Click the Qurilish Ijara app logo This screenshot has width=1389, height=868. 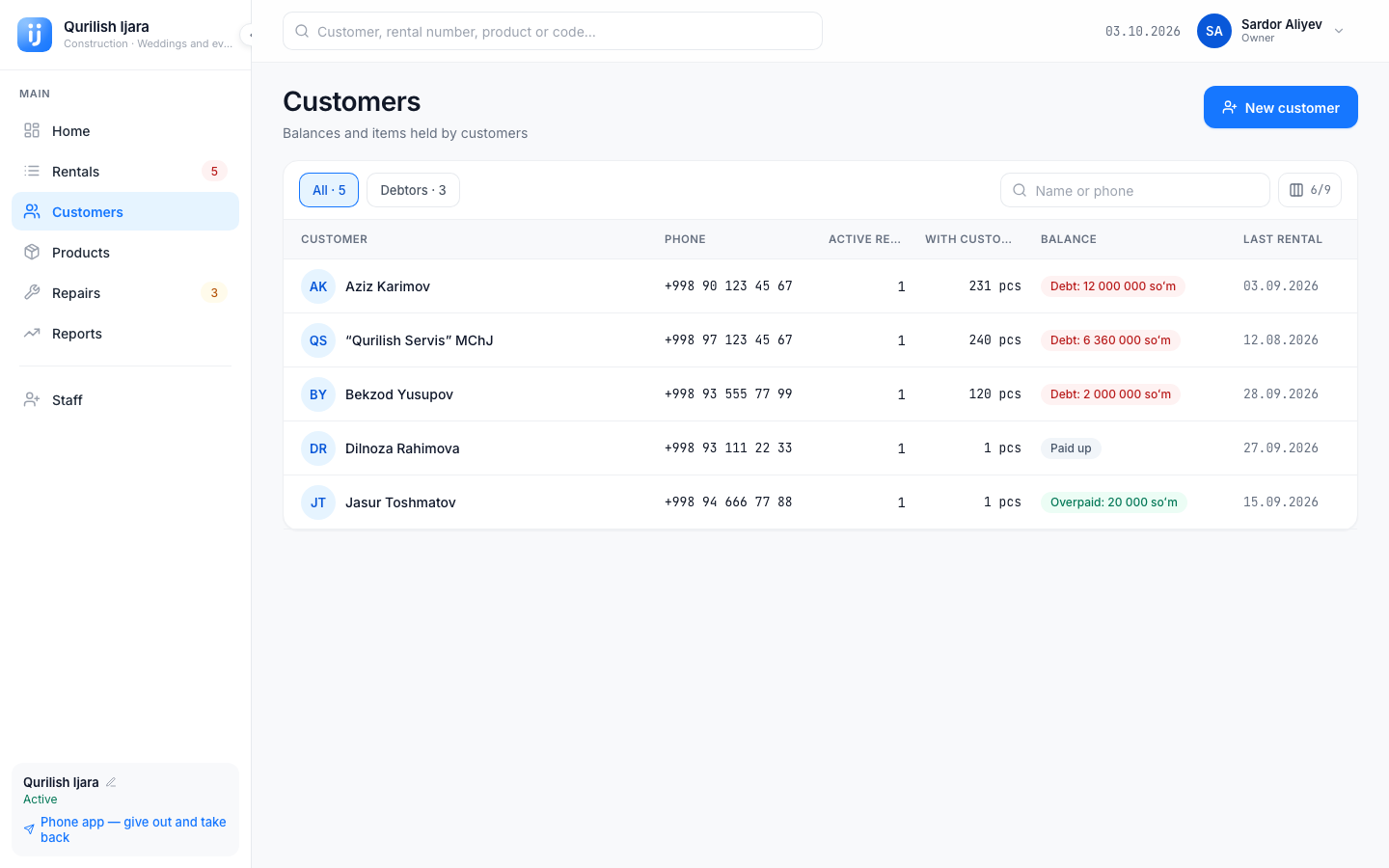(35, 35)
